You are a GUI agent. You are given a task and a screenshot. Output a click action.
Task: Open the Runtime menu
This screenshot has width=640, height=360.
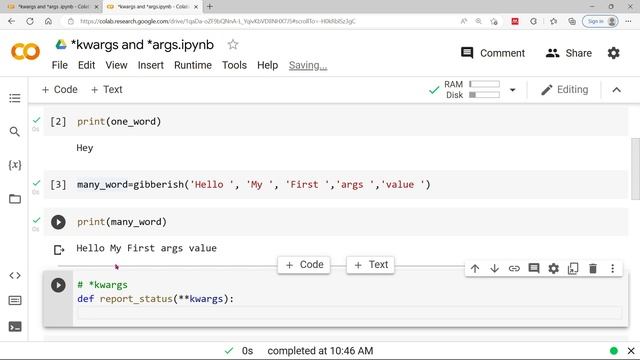[x=193, y=65]
